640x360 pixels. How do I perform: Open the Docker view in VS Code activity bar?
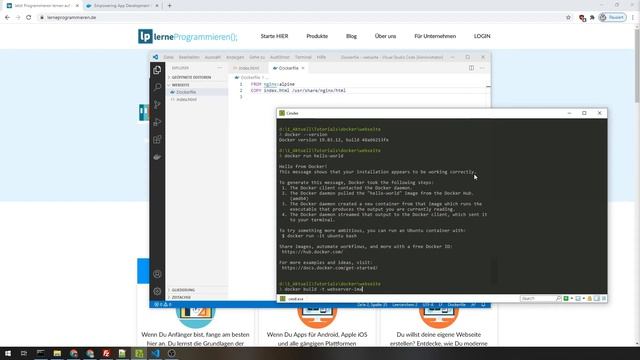tap(157, 157)
